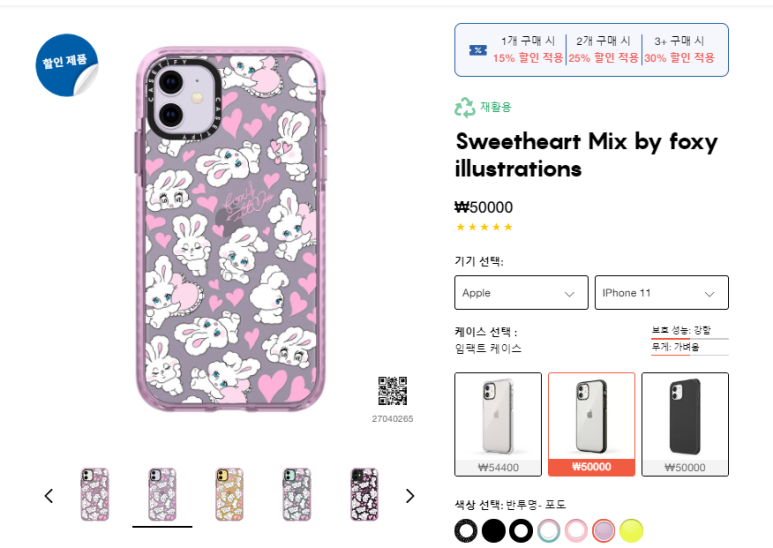This screenshot has height=548, width=773.
Task: Select the black ₩50000 case option
Action: [x=684, y=424]
